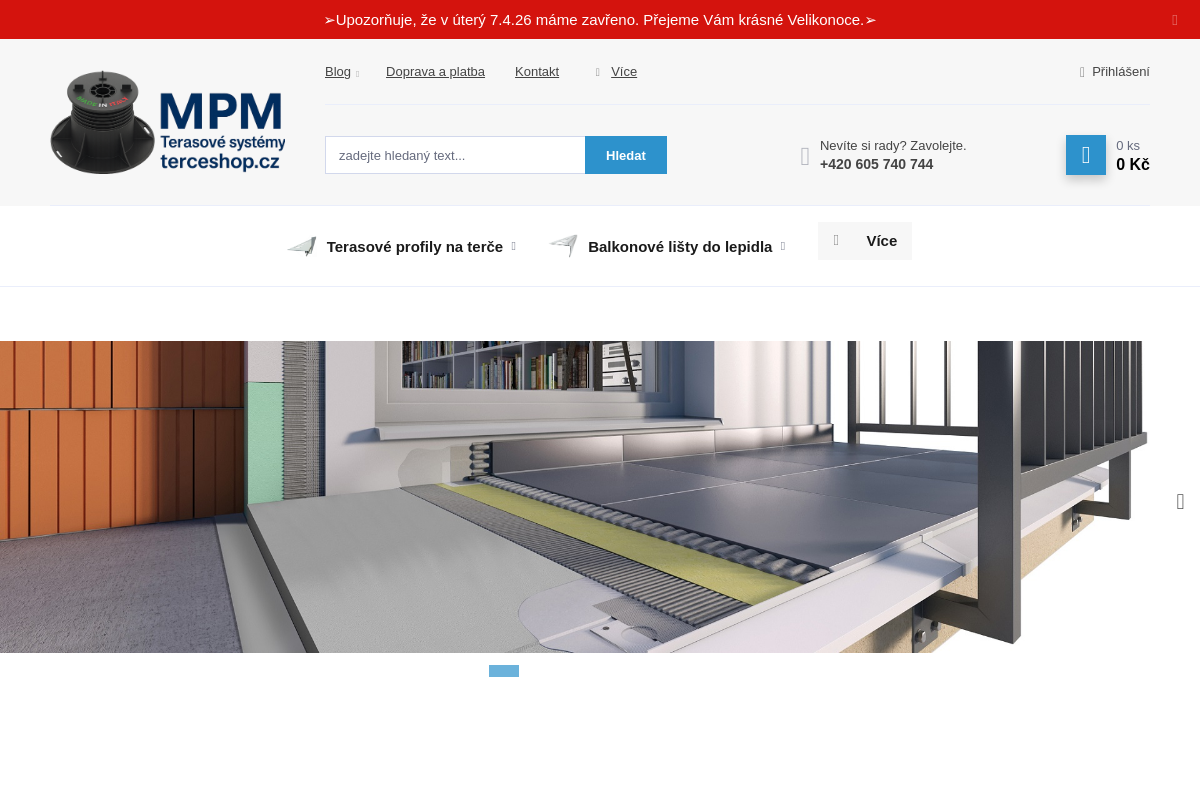This screenshot has height=800, width=1200.
Task: Click the Terasové profily category icon
Action: pos(302,246)
